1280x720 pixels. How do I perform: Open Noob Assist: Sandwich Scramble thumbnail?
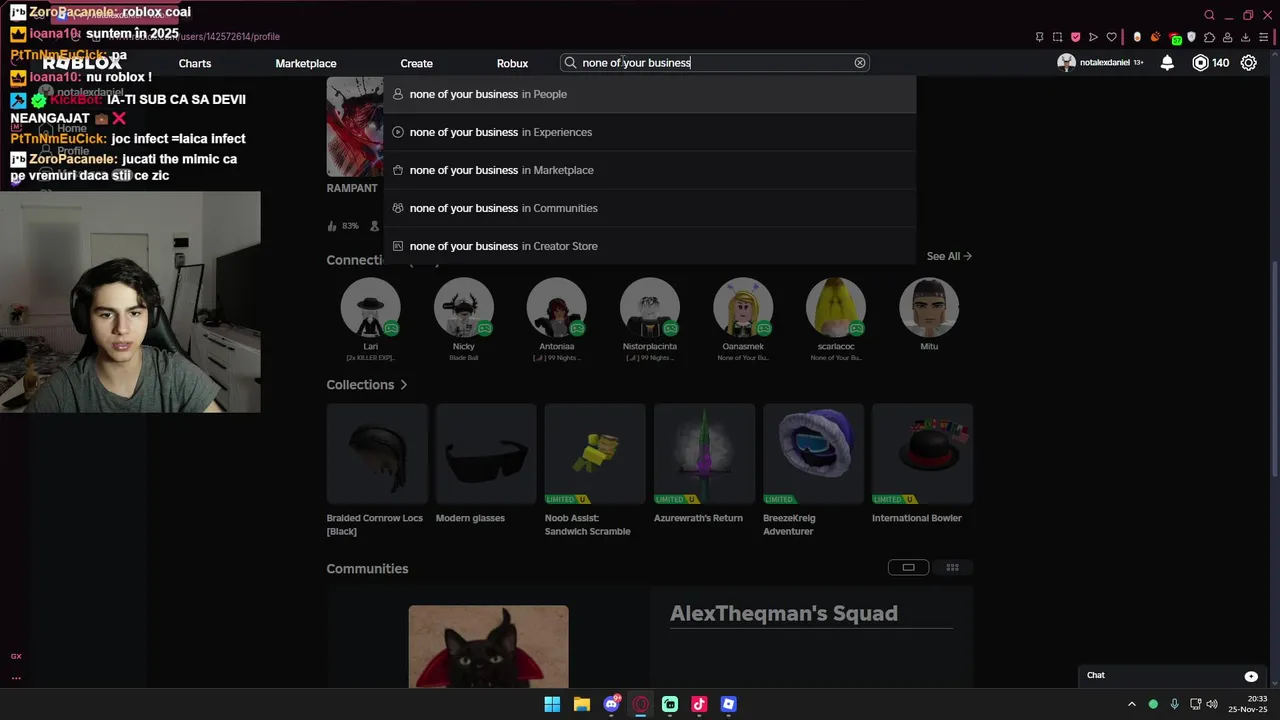click(x=595, y=454)
